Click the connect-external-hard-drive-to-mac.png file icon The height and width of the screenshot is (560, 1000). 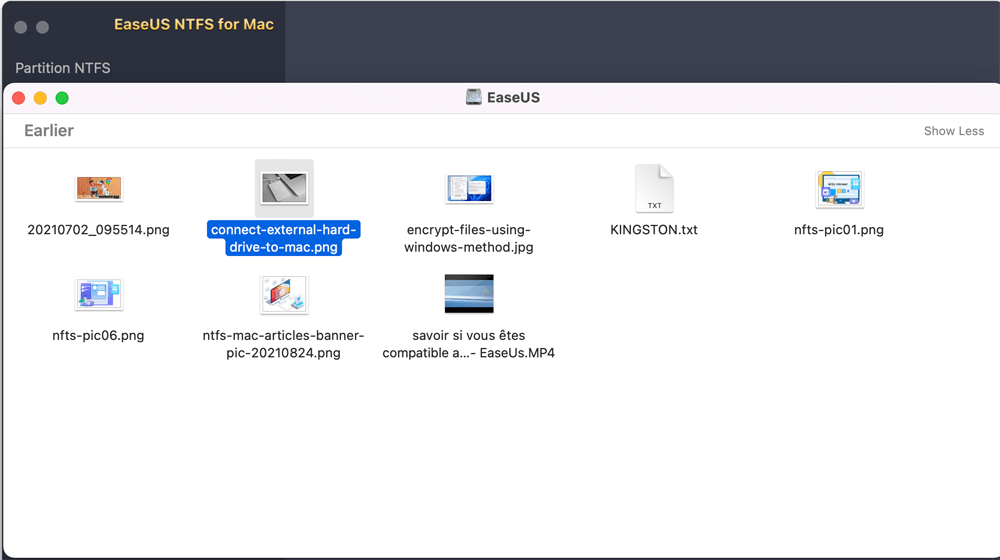tap(284, 188)
